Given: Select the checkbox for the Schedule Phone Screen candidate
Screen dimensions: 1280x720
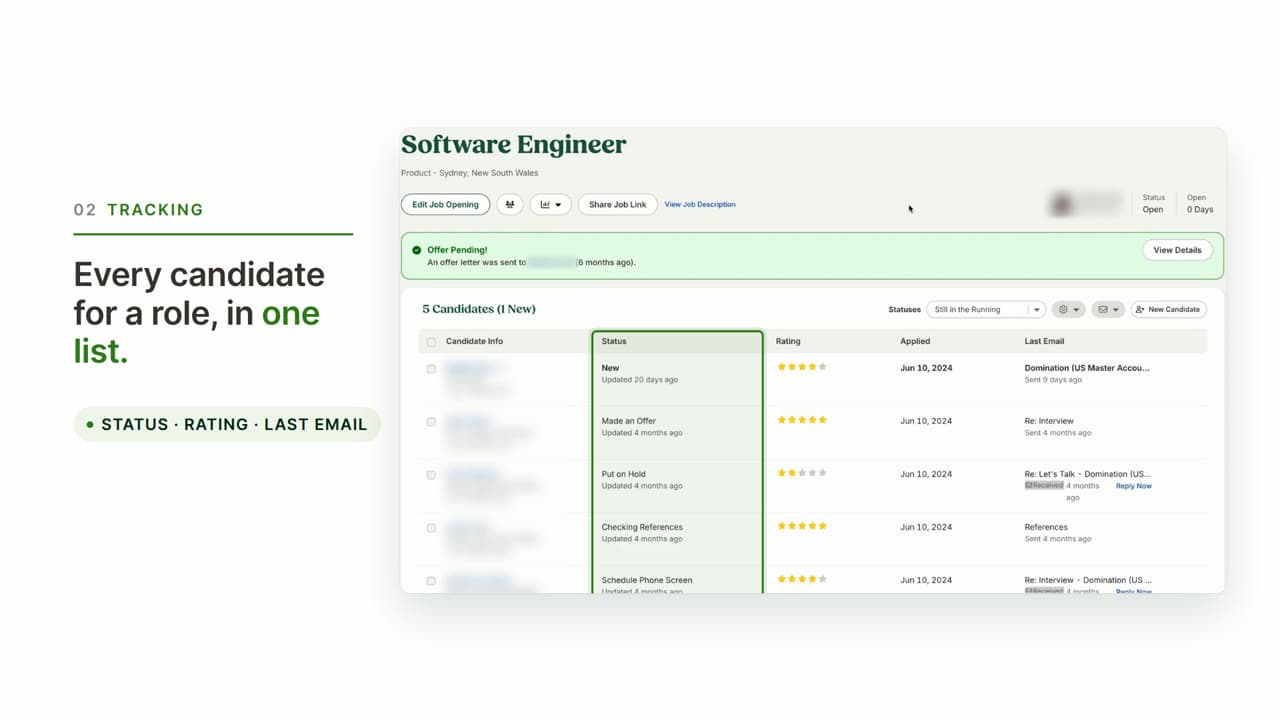Looking at the screenshot, I should point(431,581).
